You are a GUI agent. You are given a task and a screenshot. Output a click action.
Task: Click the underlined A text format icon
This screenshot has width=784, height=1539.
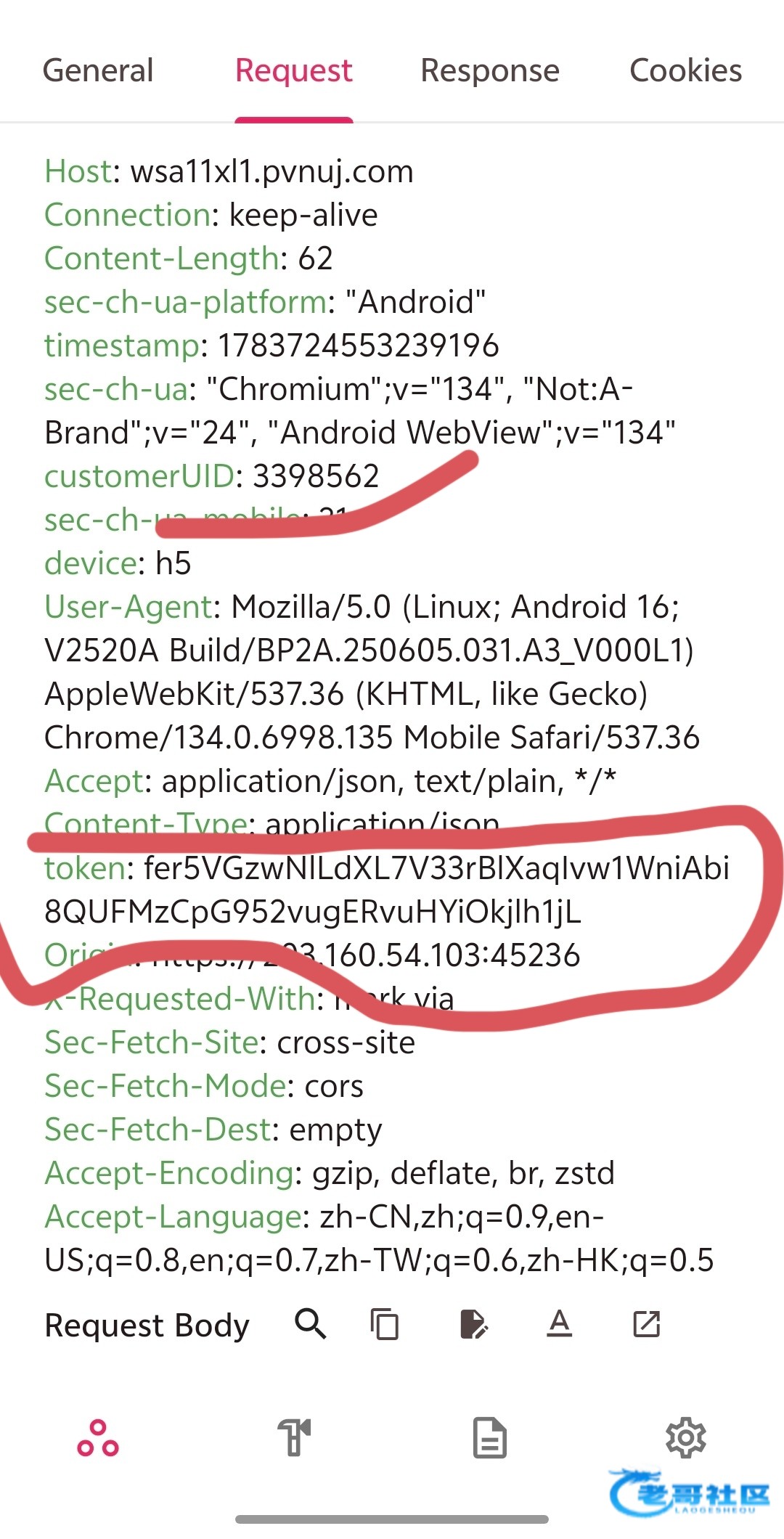559,1324
